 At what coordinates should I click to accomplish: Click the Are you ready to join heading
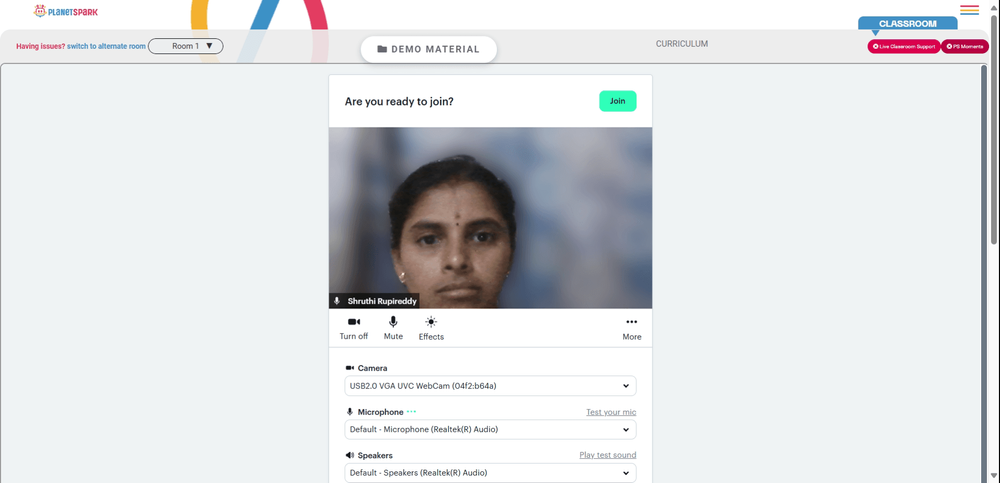(x=399, y=101)
